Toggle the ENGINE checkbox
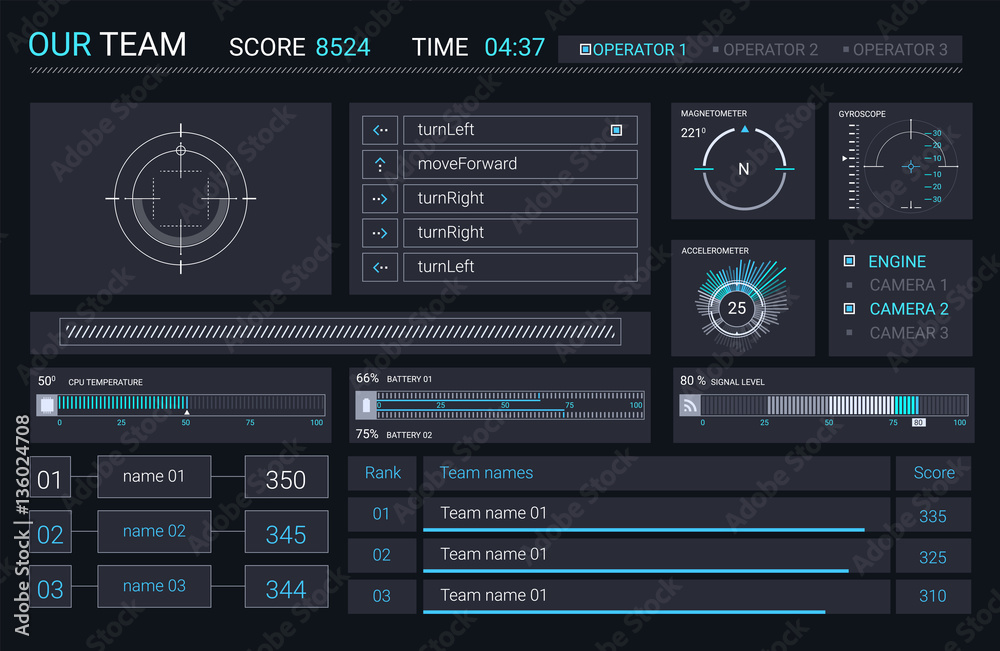The width and height of the screenshot is (1000, 651). (849, 261)
